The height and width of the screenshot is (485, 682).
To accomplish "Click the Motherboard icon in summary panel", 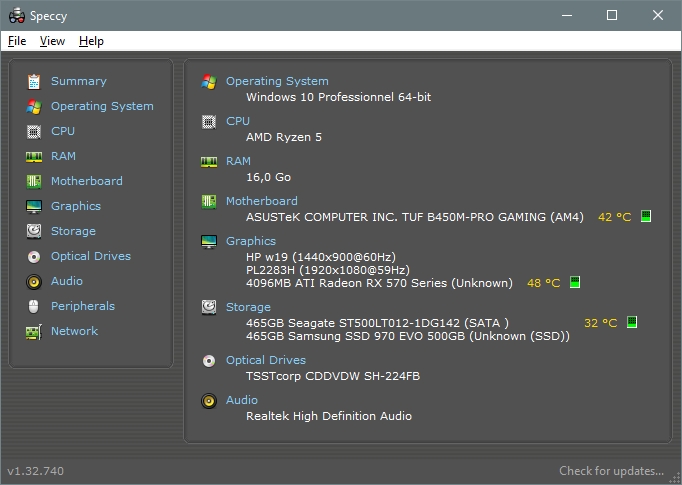I will [209, 201].
